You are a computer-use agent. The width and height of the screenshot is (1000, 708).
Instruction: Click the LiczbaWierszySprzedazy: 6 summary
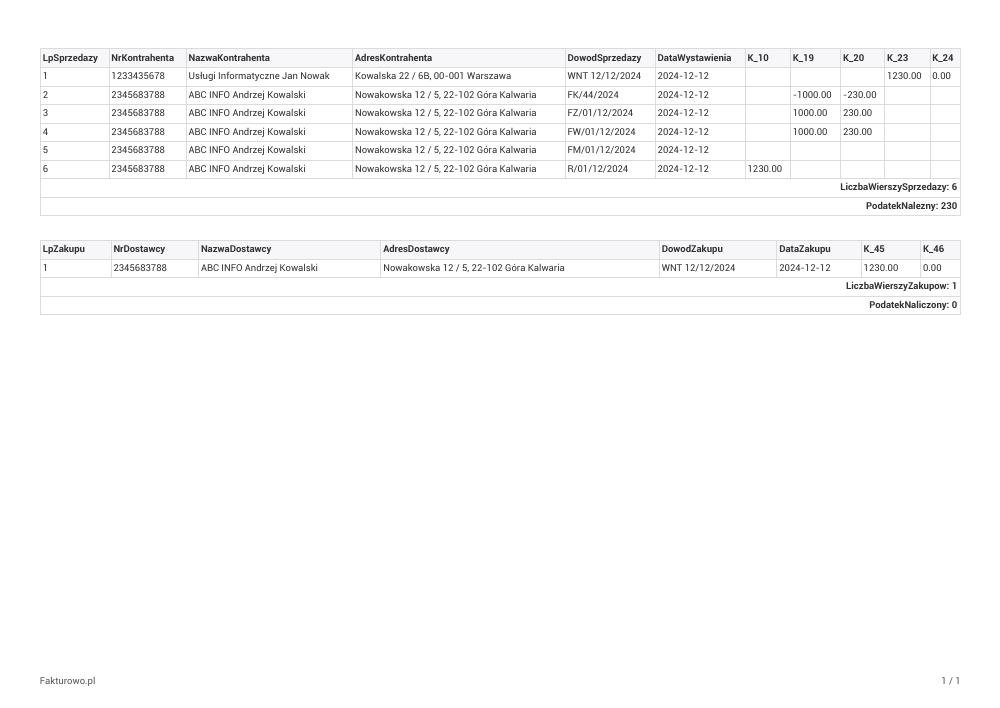click(898, 188)
